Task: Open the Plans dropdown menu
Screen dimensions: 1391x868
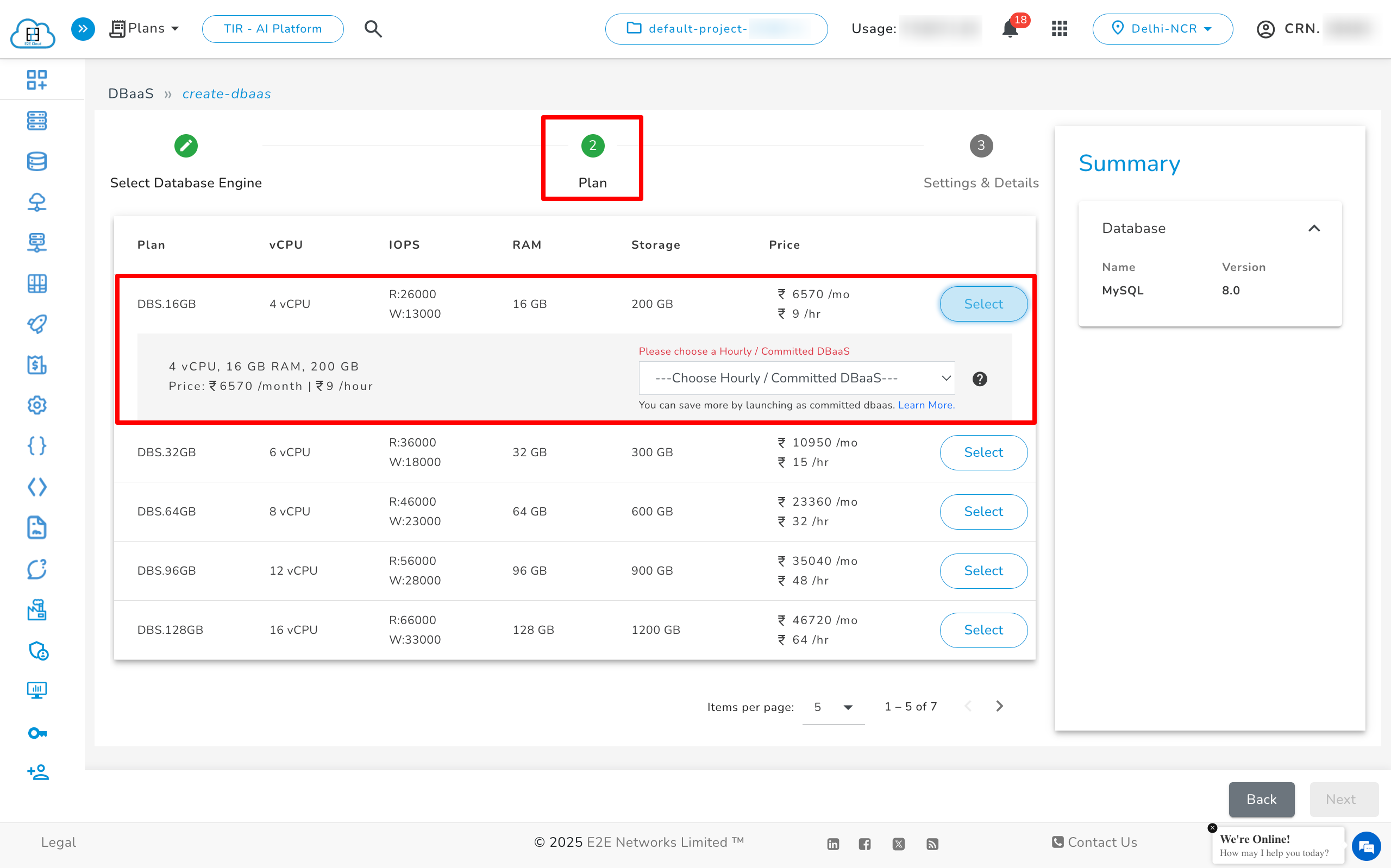Action: (x=143, y=28)
